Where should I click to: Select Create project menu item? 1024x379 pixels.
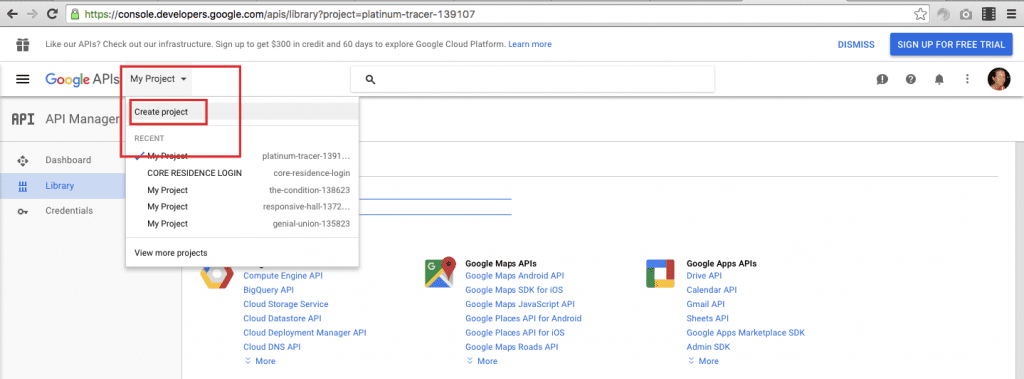click(242, 112)
